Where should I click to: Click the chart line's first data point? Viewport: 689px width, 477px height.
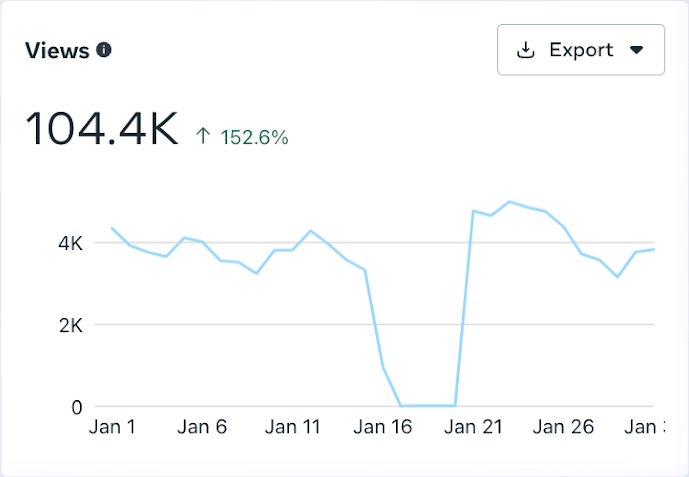point(112,228)
